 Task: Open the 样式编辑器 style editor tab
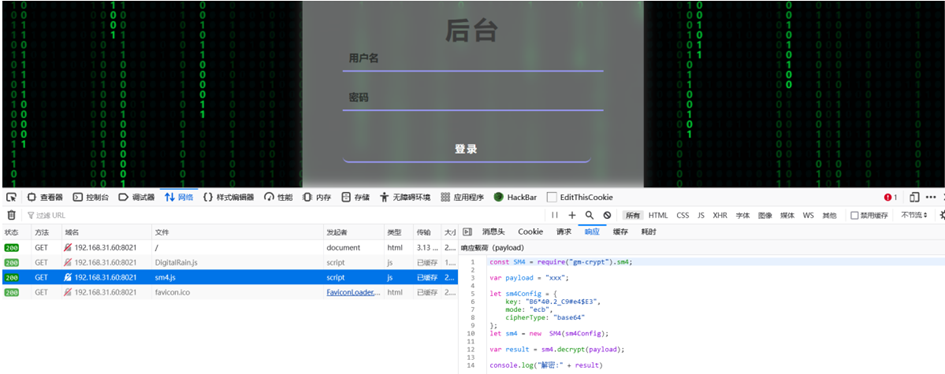tap(228, 197)
